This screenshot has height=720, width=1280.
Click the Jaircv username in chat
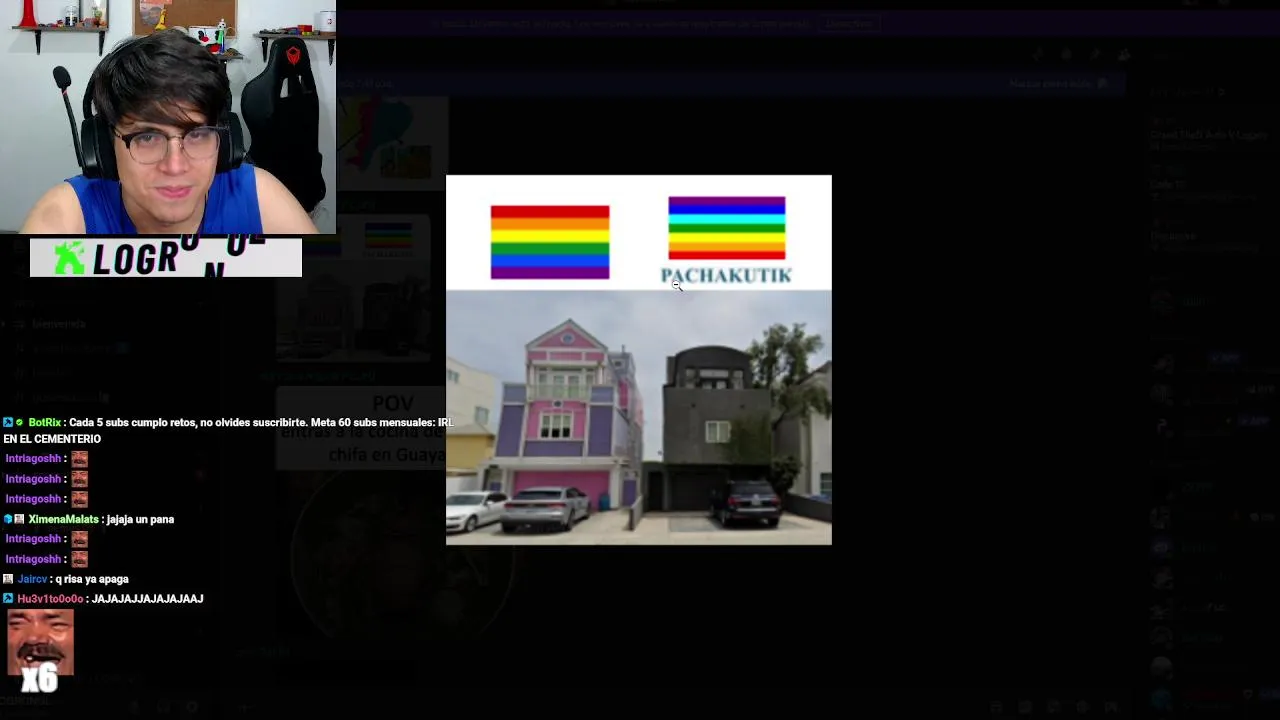(32, 579)
